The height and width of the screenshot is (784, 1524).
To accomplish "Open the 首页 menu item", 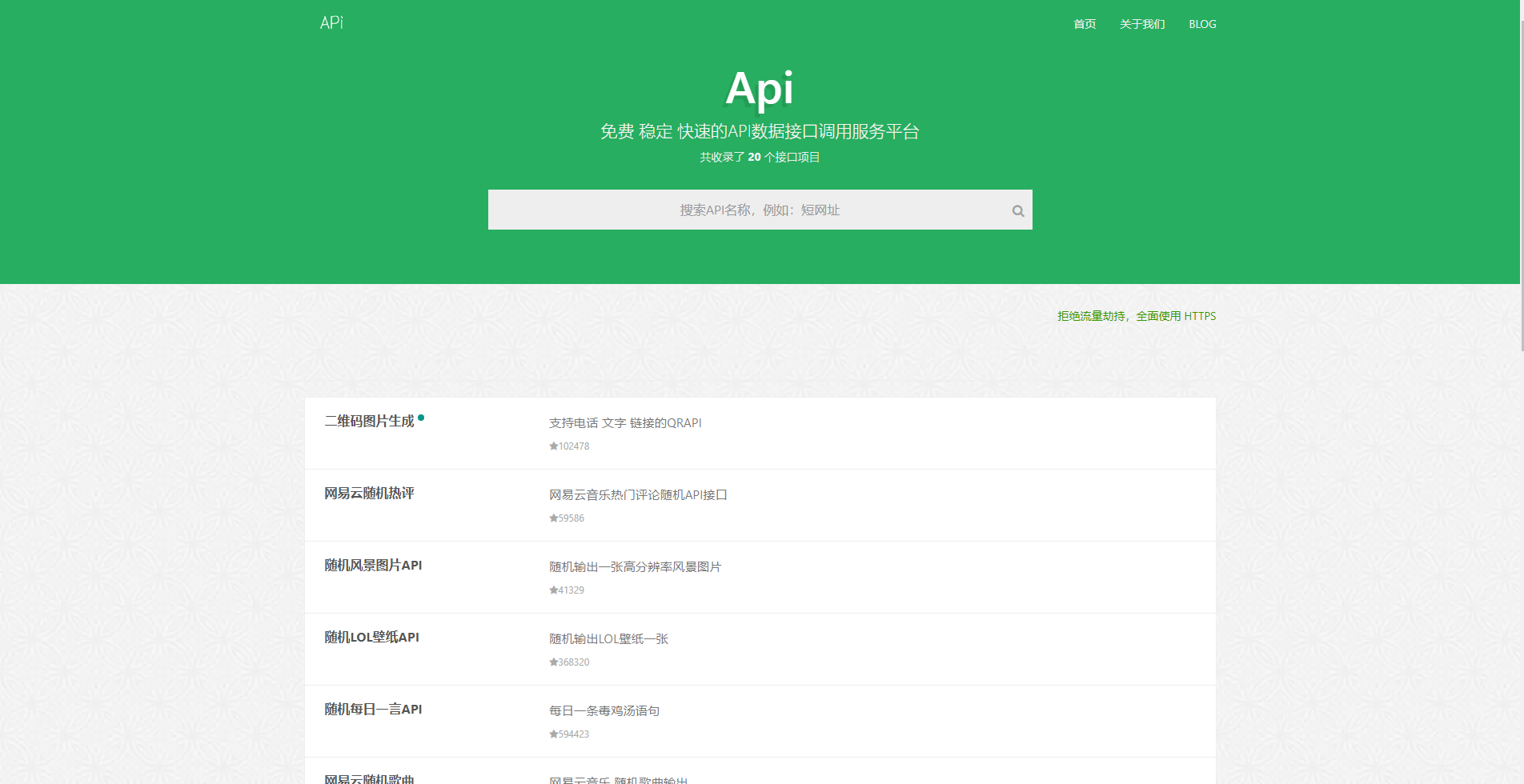I will [1084, 24].
